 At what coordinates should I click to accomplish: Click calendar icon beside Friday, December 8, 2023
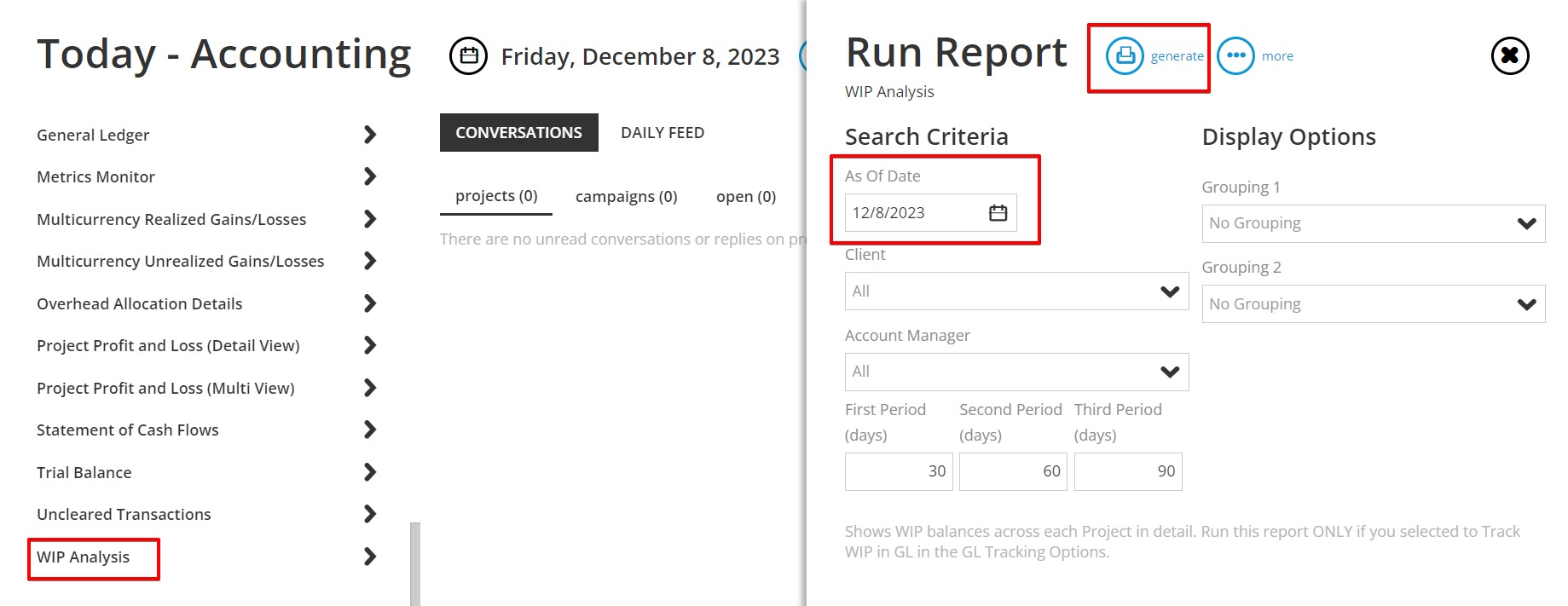[x=468, y=56]
